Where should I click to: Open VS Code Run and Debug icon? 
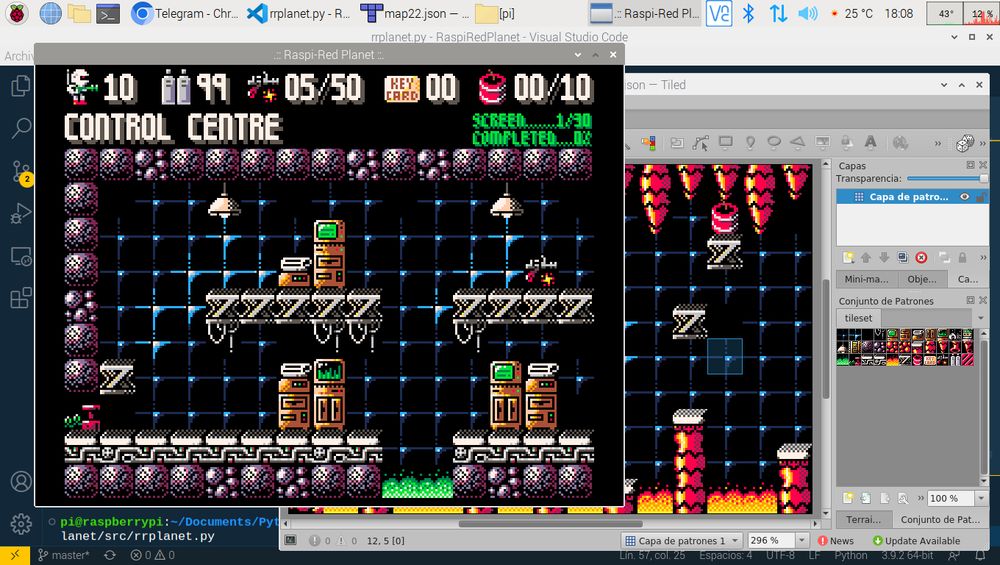tap(20, 214)
